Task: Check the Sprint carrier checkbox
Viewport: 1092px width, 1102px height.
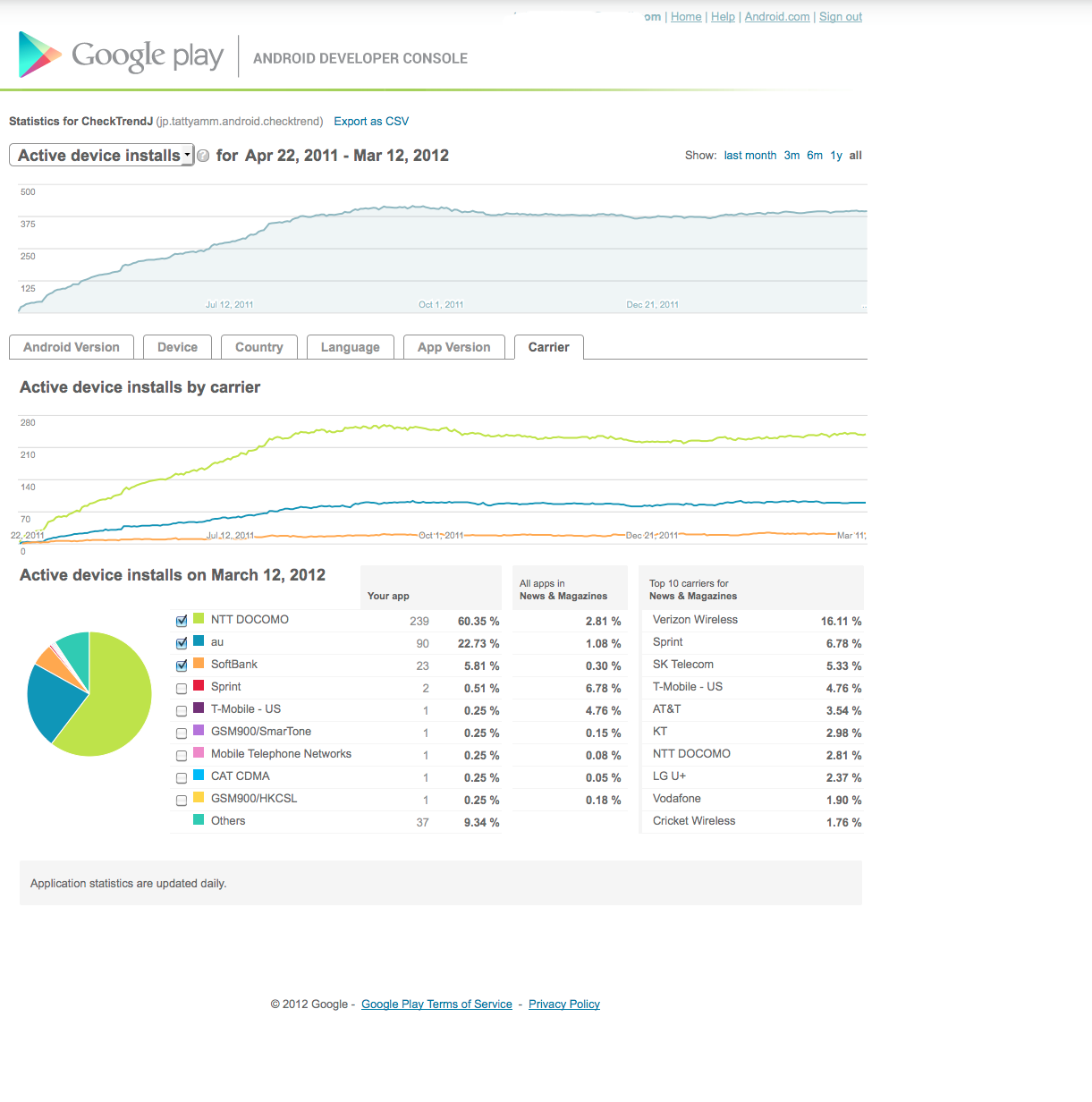Action: tap(182, 689)
